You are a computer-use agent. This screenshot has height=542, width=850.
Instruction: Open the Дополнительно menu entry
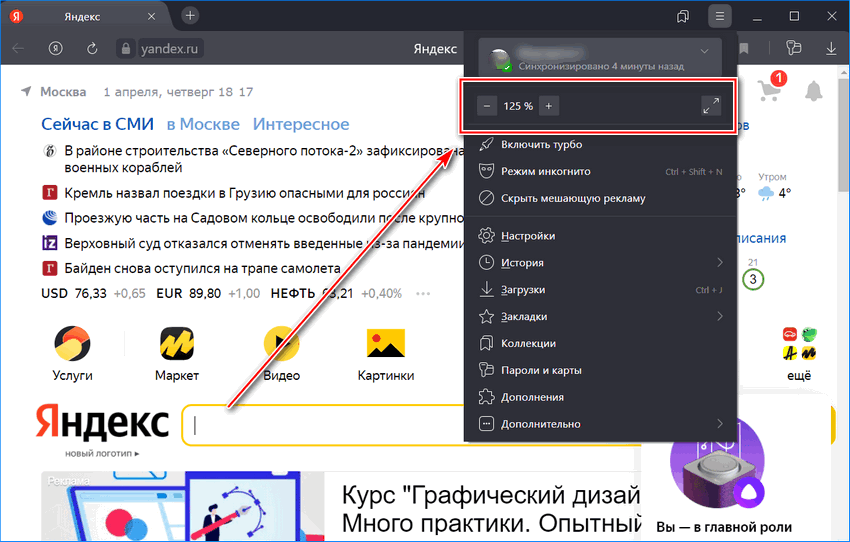click(x=600, y=424)
